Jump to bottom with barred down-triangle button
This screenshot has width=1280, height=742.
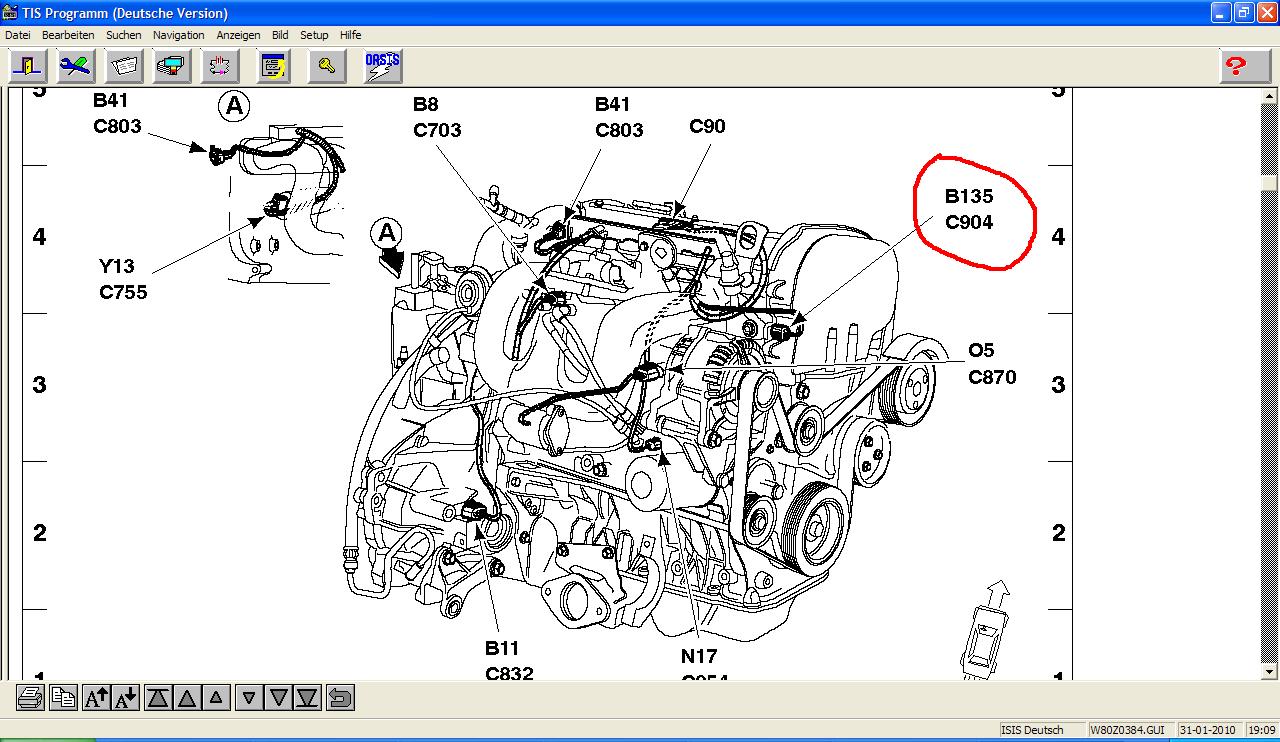[x=308, y=697]
